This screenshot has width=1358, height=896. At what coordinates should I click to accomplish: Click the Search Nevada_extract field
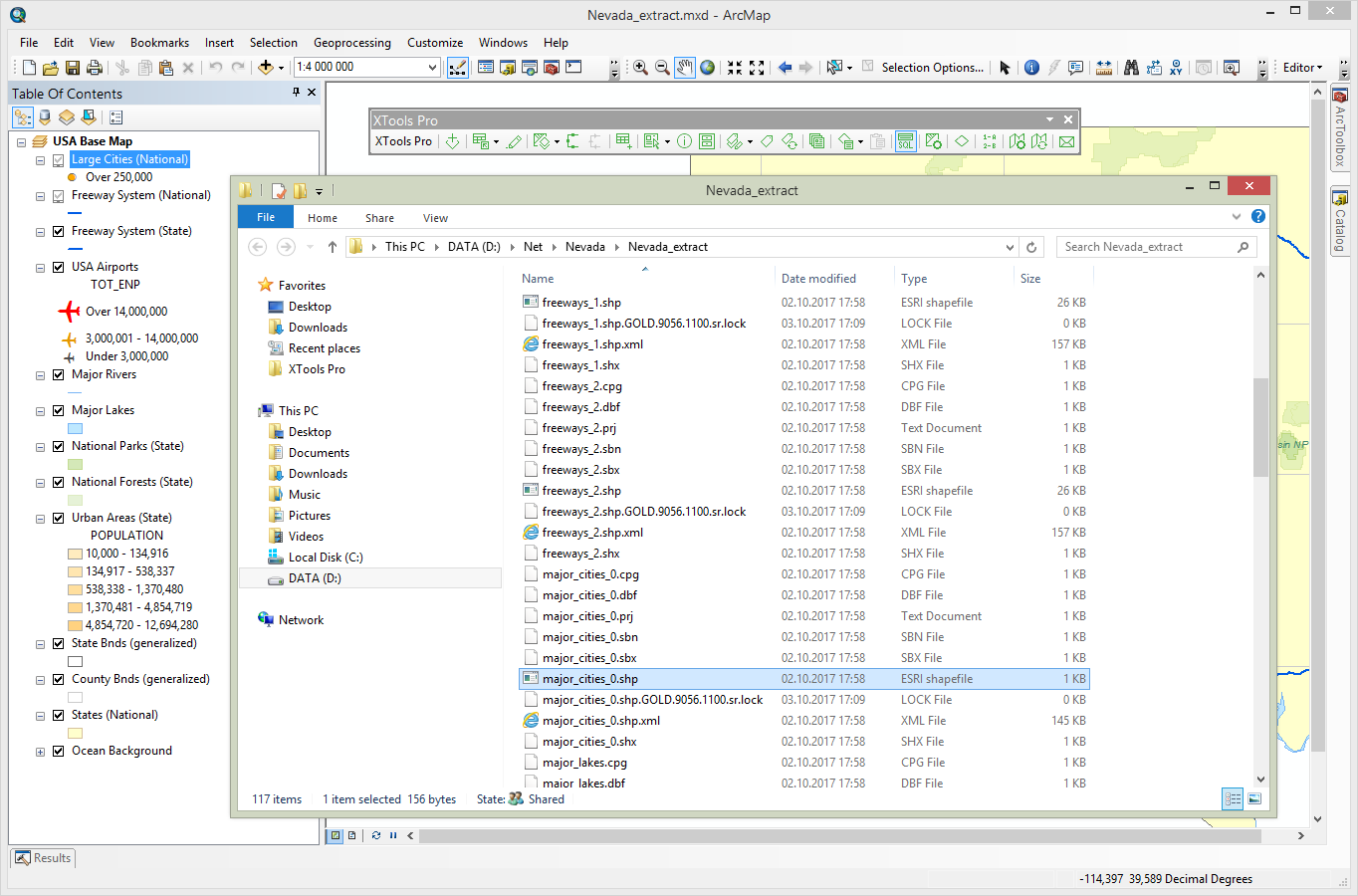click(x=1155, y=247)
